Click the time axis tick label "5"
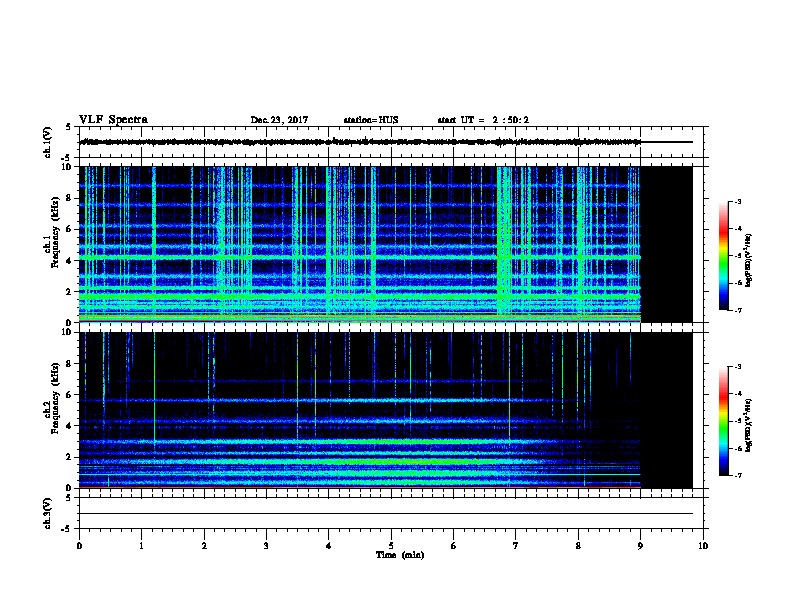This screenshot has width=792, height=612. tap(391, 546)
